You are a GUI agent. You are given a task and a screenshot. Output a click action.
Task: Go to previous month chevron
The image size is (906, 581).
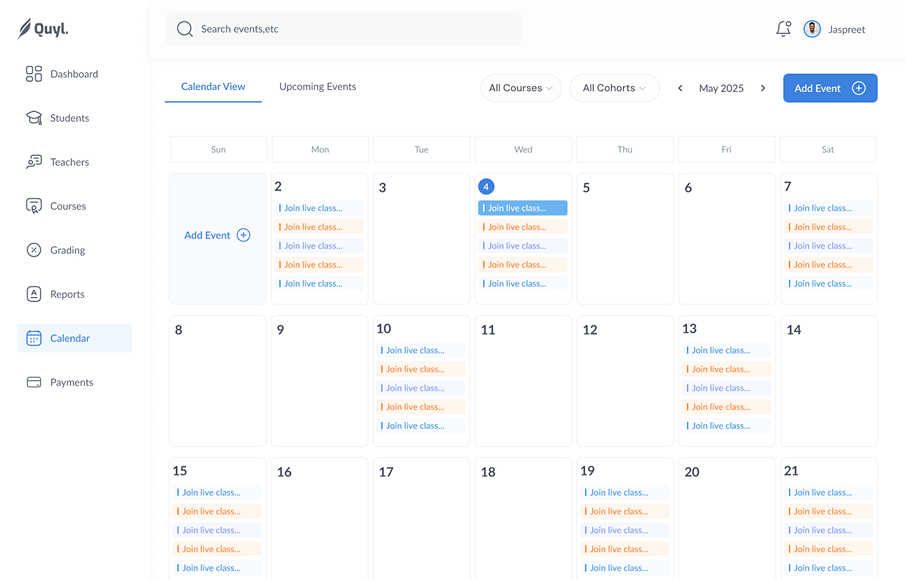680,88
